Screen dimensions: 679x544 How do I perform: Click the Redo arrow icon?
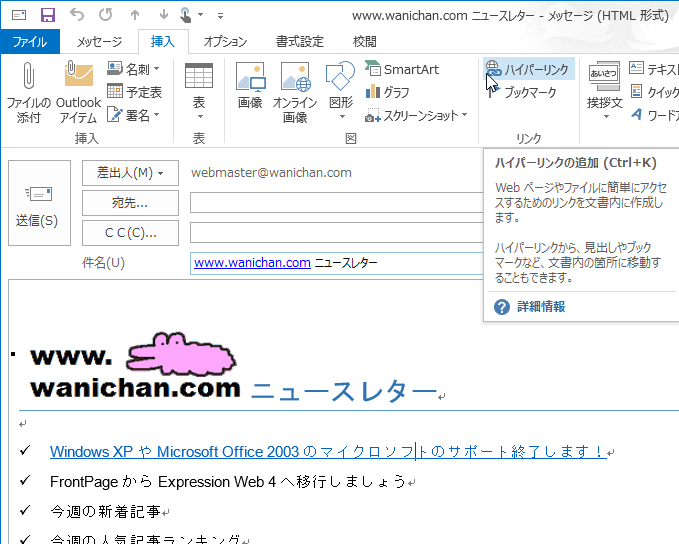point(106,15)
